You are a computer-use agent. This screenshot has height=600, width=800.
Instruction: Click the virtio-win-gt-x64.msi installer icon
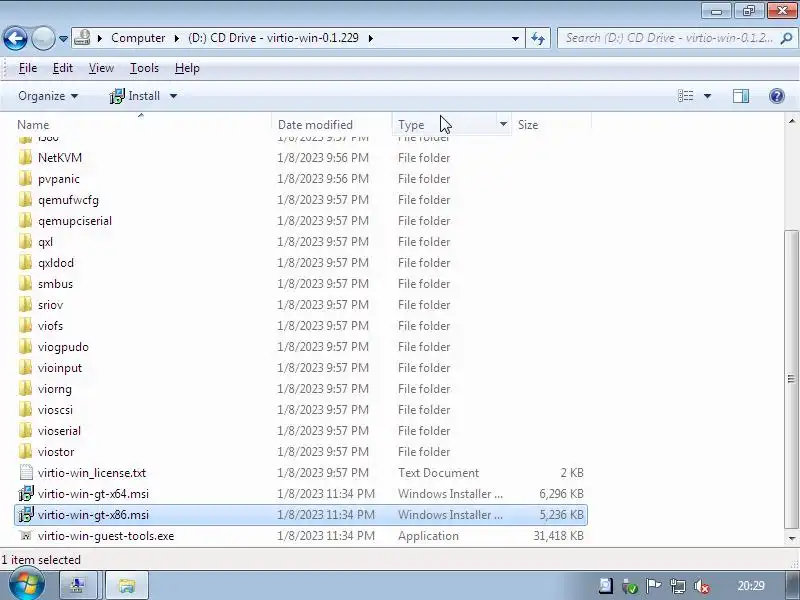pos(26,493)
